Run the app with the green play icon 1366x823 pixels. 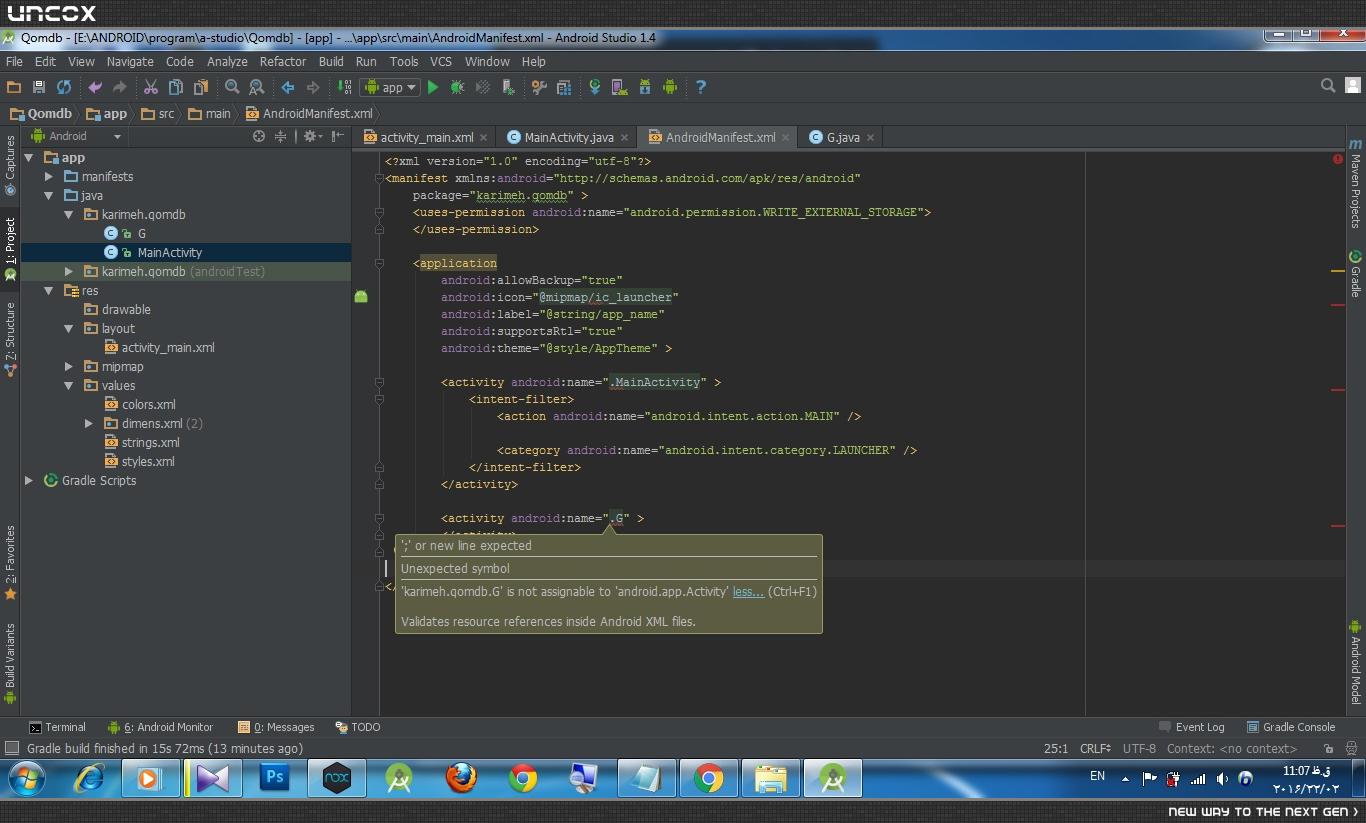coord(433,87)
